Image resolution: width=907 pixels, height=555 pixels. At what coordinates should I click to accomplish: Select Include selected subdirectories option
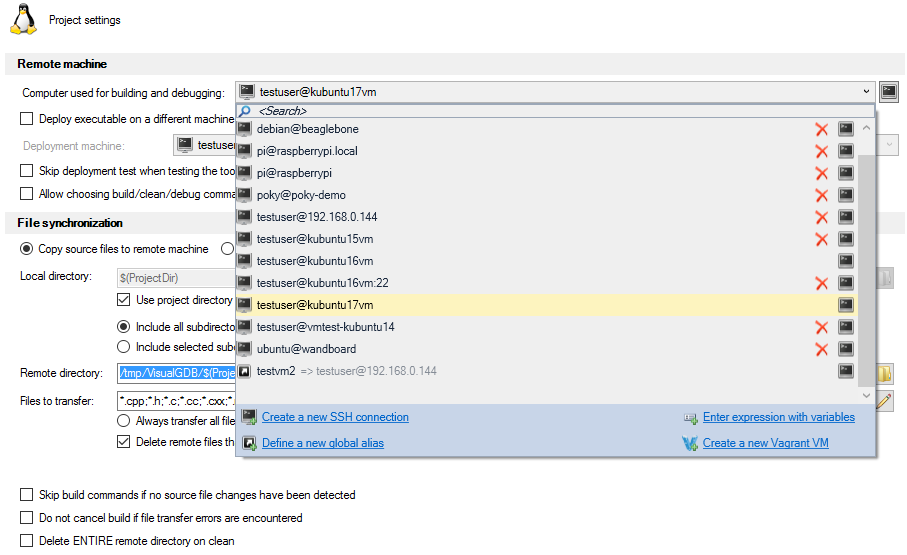(123, 347)
